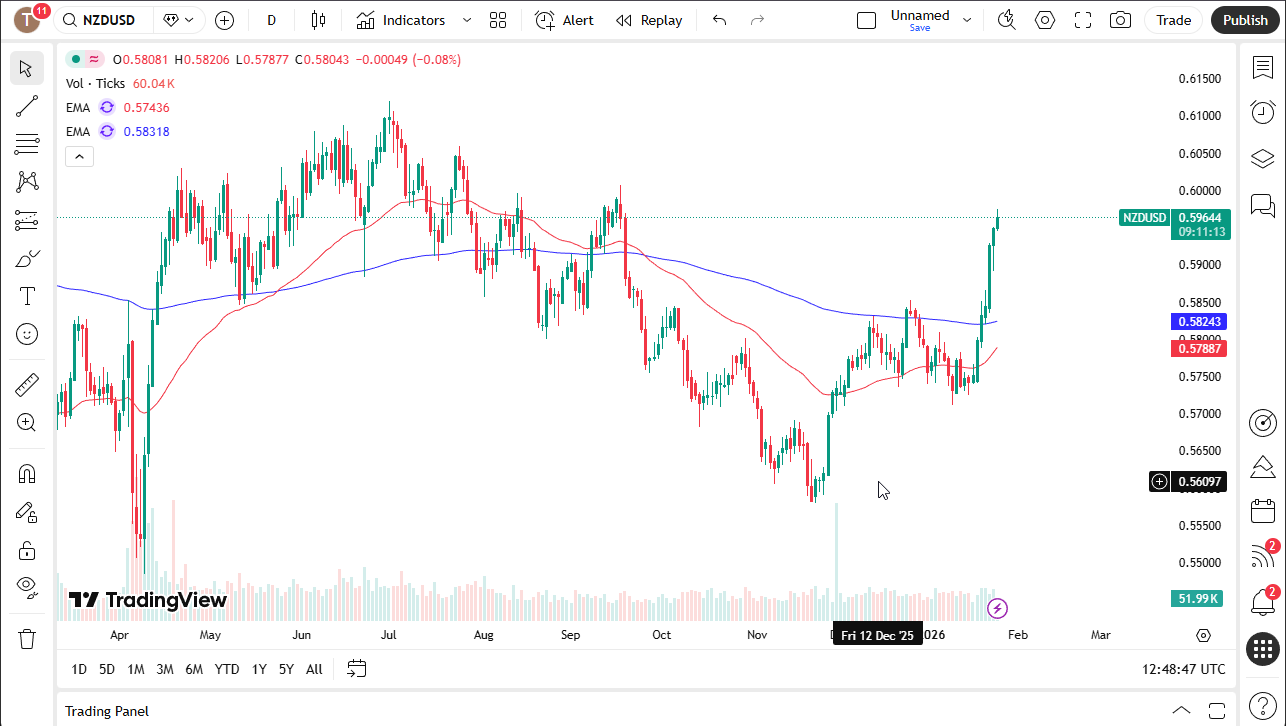Expand the Trading Panel chevron

(1181, 710)
